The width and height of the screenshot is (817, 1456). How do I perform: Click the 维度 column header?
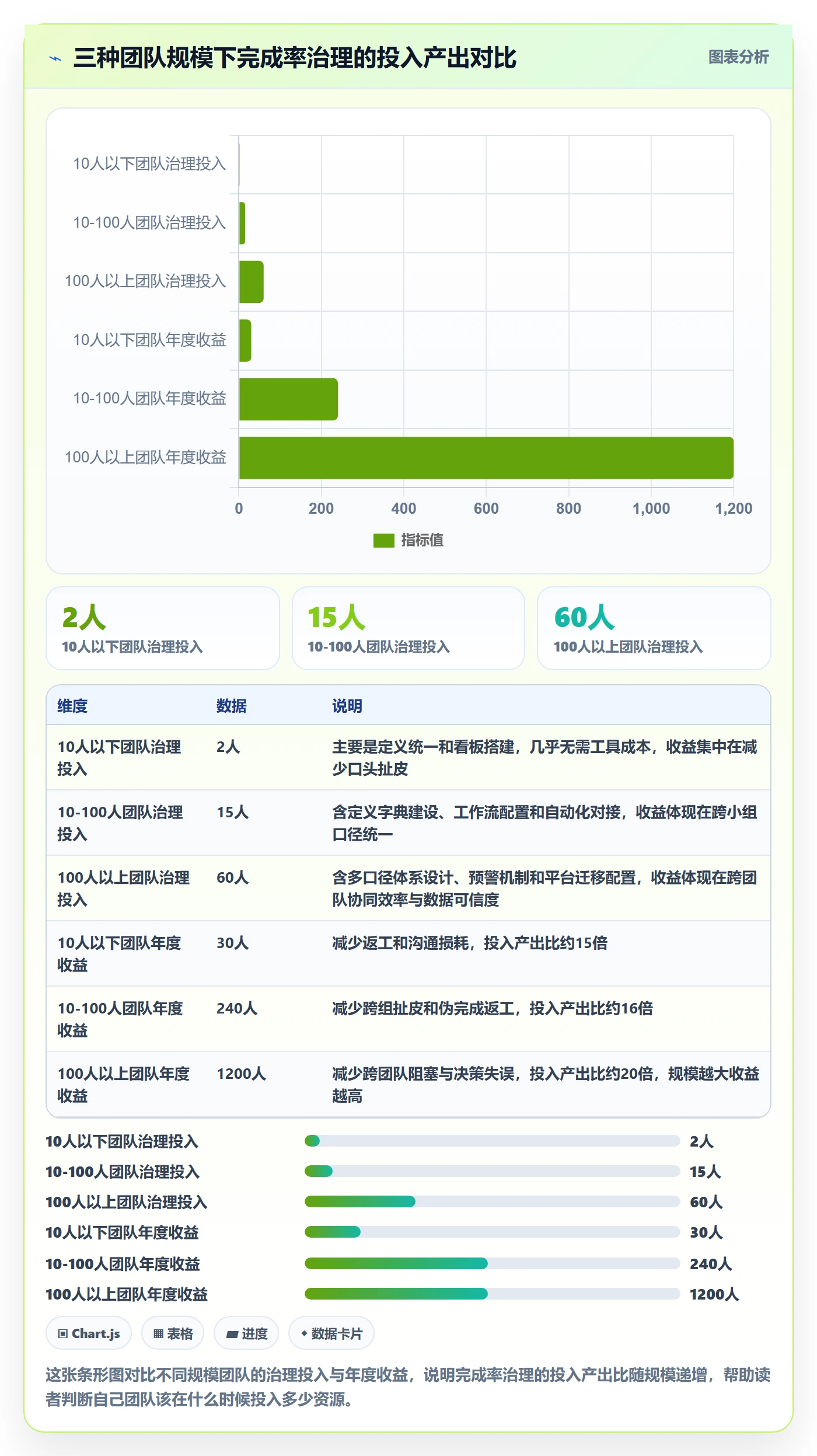72,706
